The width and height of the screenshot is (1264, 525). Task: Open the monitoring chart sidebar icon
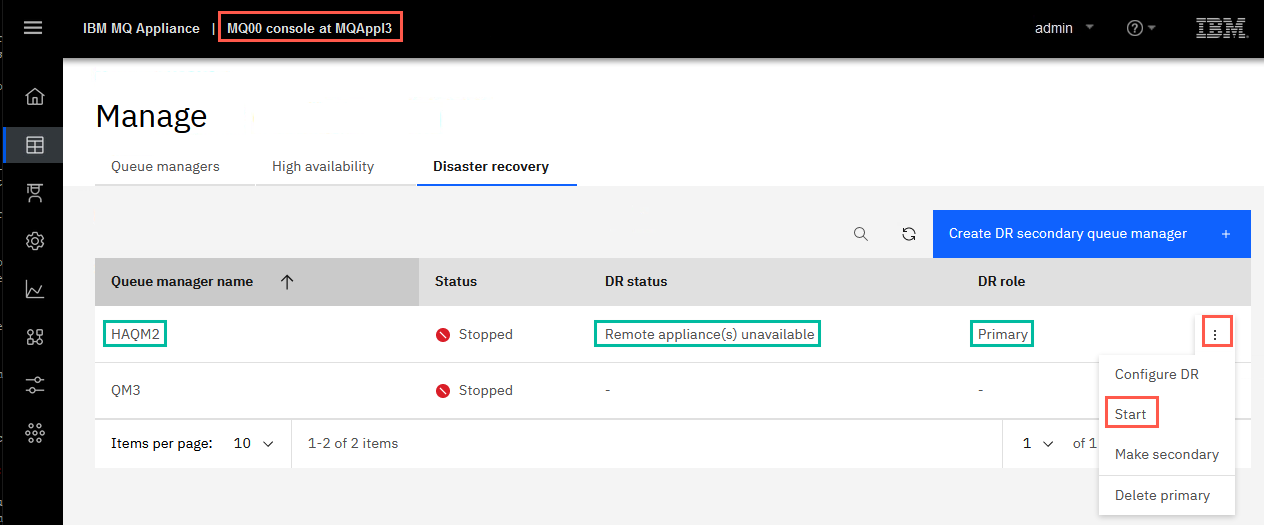click(35, 290)
